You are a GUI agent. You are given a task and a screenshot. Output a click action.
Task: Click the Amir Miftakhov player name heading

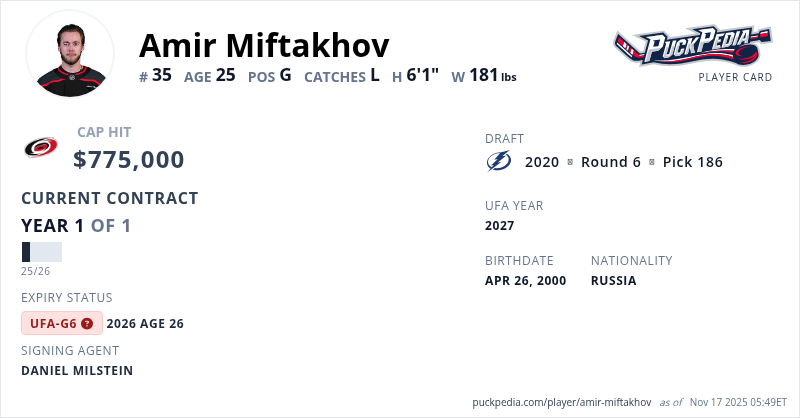(x=264, y=44)
